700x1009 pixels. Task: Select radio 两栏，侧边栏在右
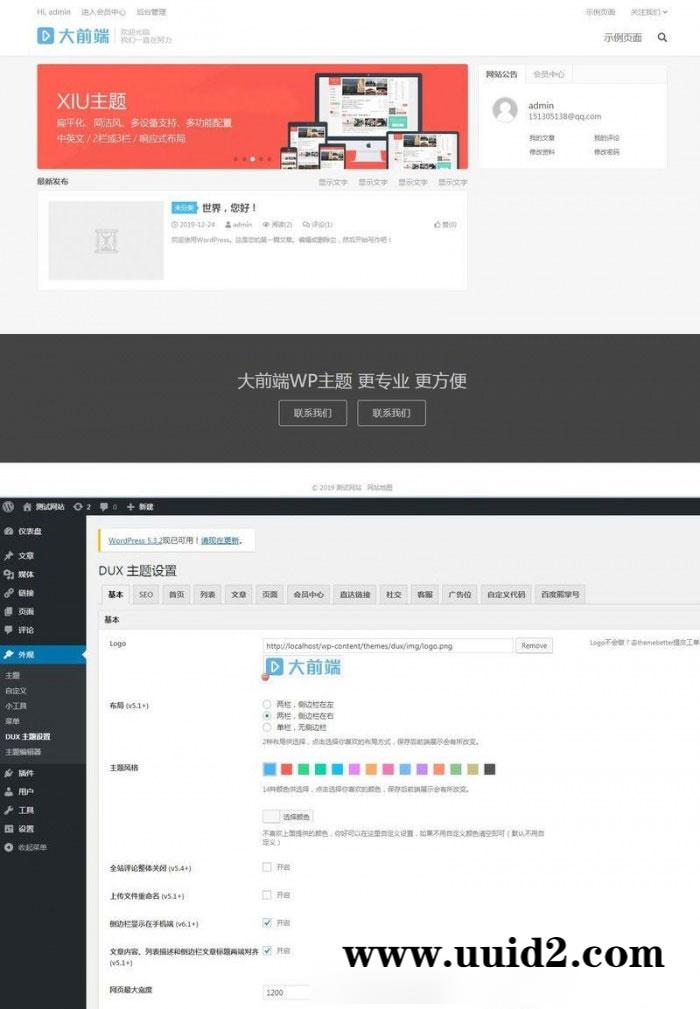(x=266, y=716)
